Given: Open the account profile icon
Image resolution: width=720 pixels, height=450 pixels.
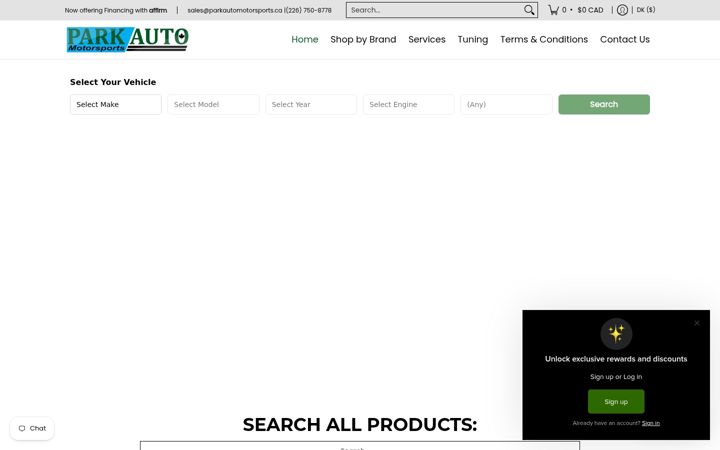Looking at the screenshot, I should (622, 10).
